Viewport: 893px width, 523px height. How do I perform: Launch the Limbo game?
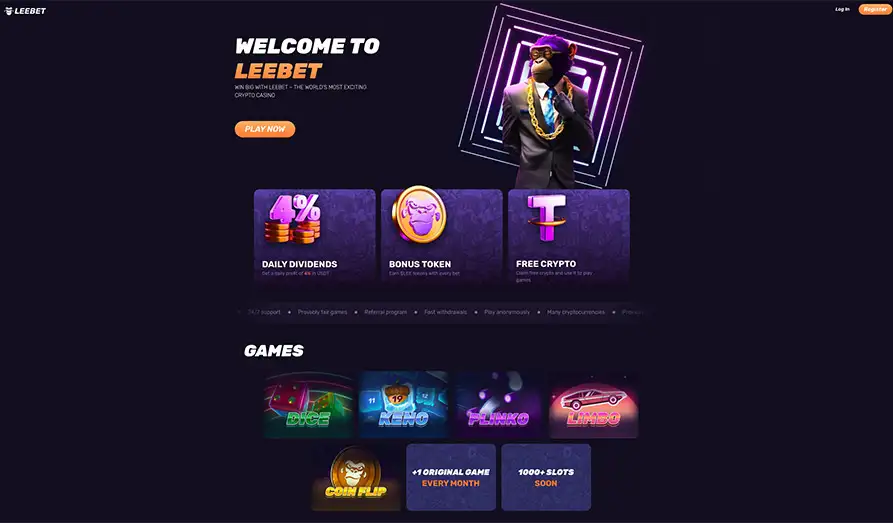click(593, 404)
